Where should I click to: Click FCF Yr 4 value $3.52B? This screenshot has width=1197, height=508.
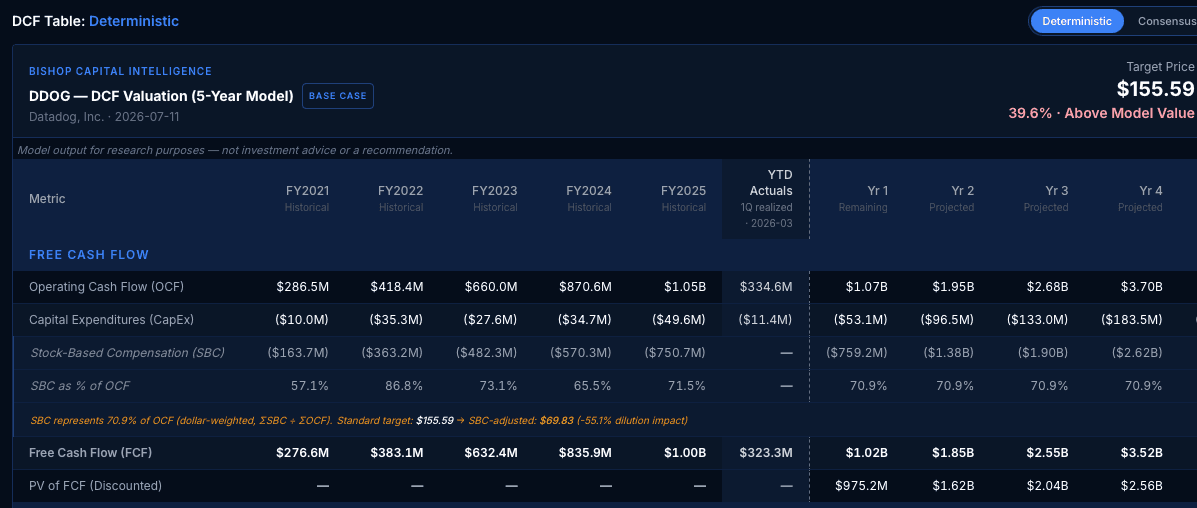1141,452
